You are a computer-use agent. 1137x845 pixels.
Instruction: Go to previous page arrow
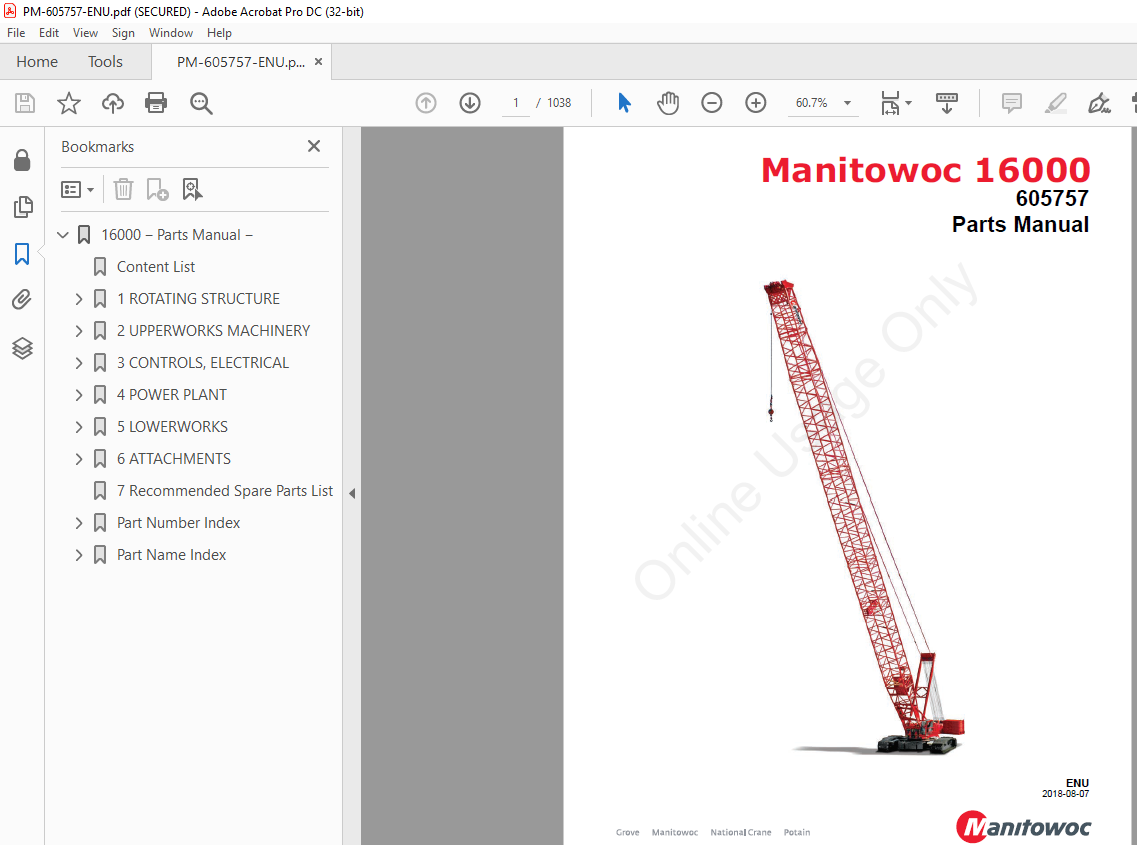pyautogui.click(x=426, y=103)
